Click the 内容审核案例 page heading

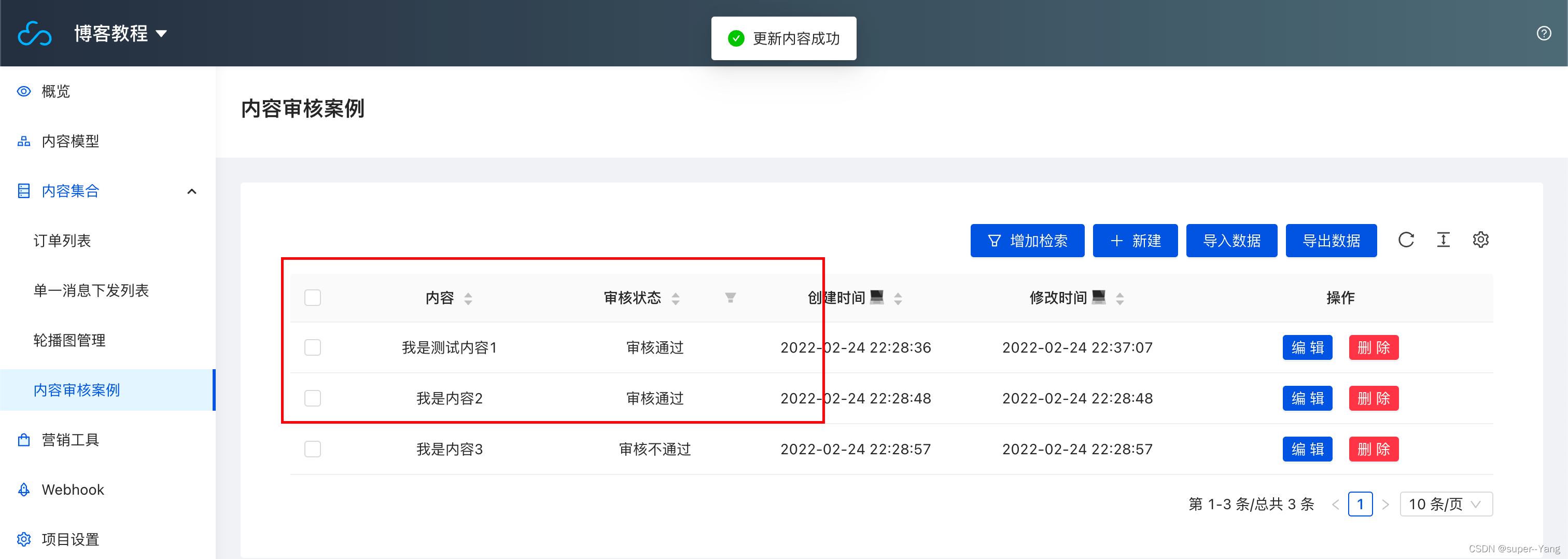coord(302,108)
